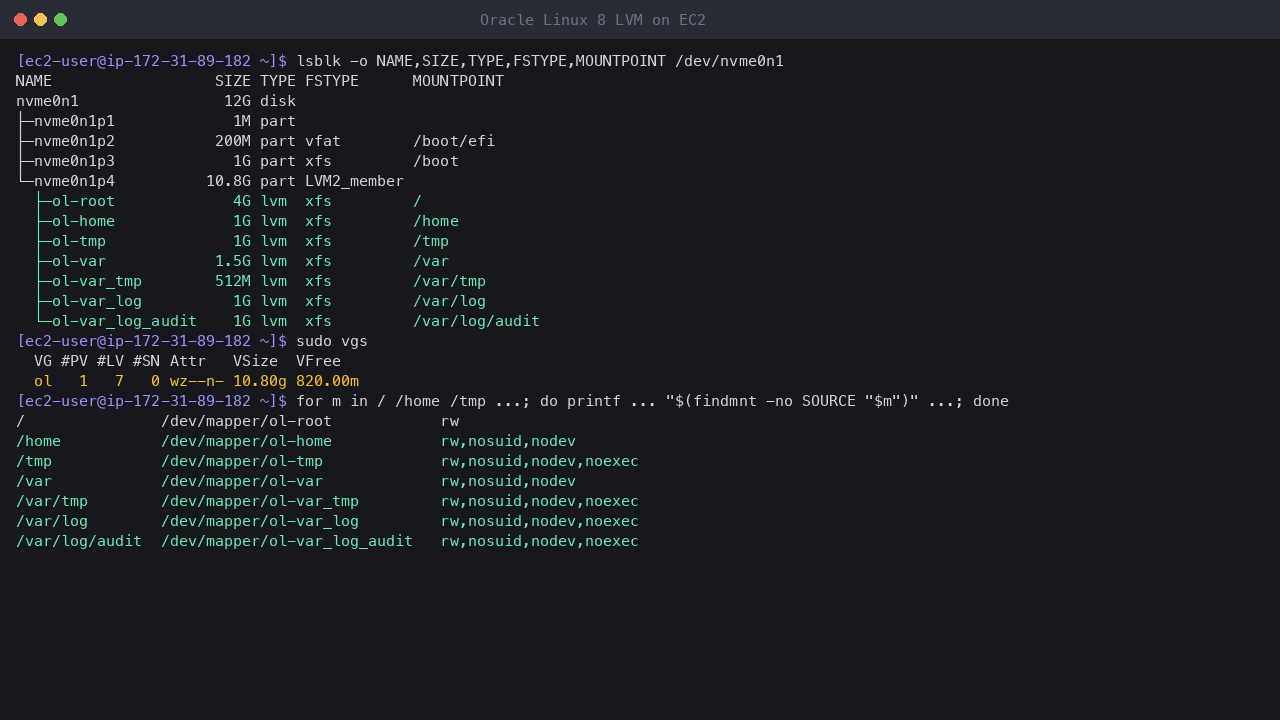Click the '10.80g' VSize value

pos(260,381)
